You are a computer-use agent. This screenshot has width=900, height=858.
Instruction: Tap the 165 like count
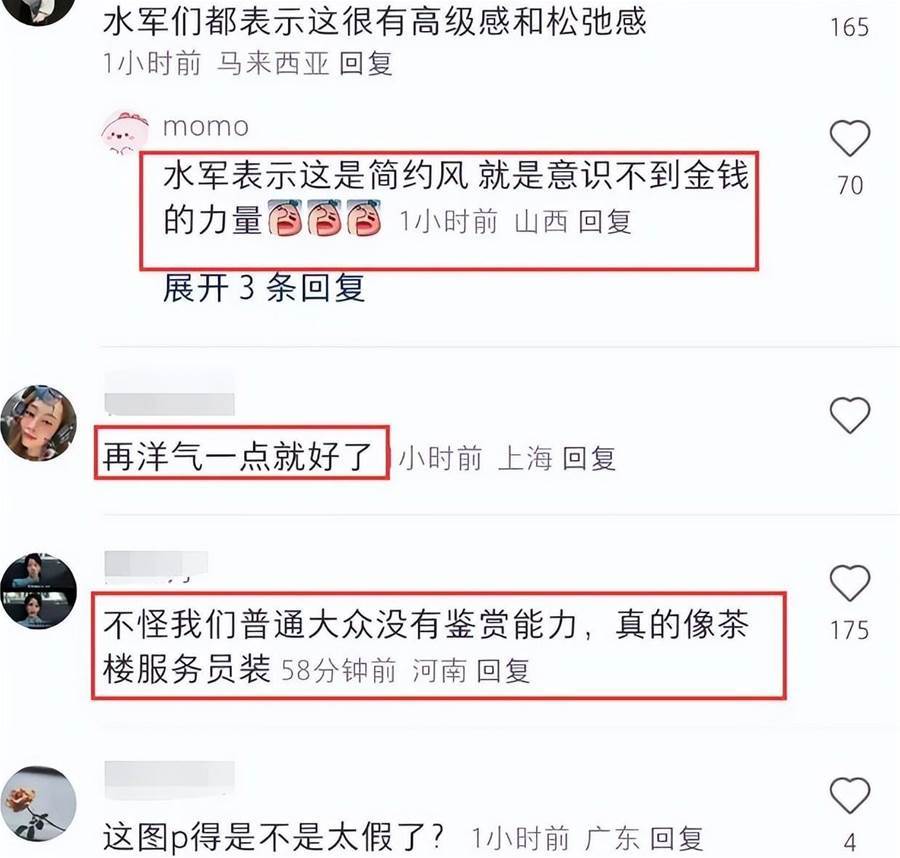point(849,27)
